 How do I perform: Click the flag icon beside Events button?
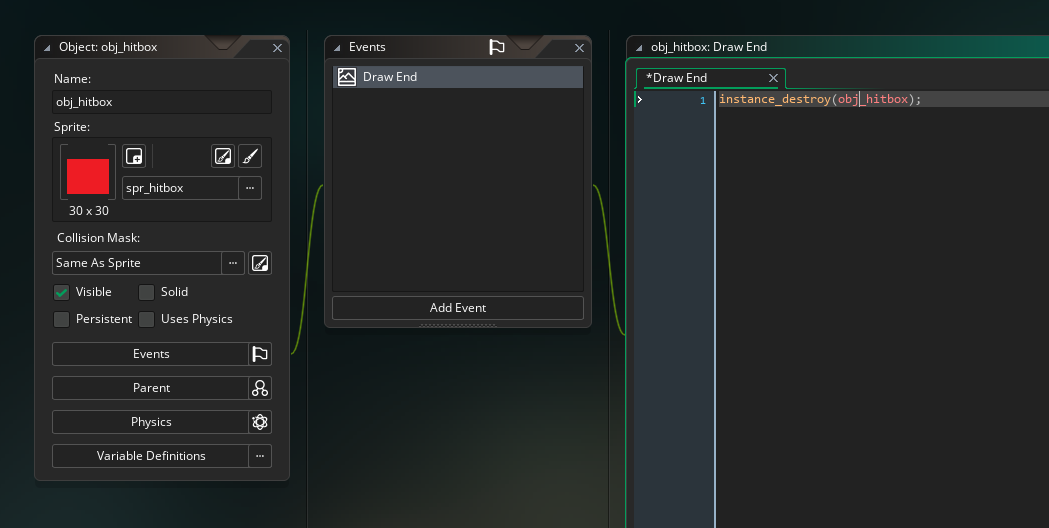(x=260, y=354)
